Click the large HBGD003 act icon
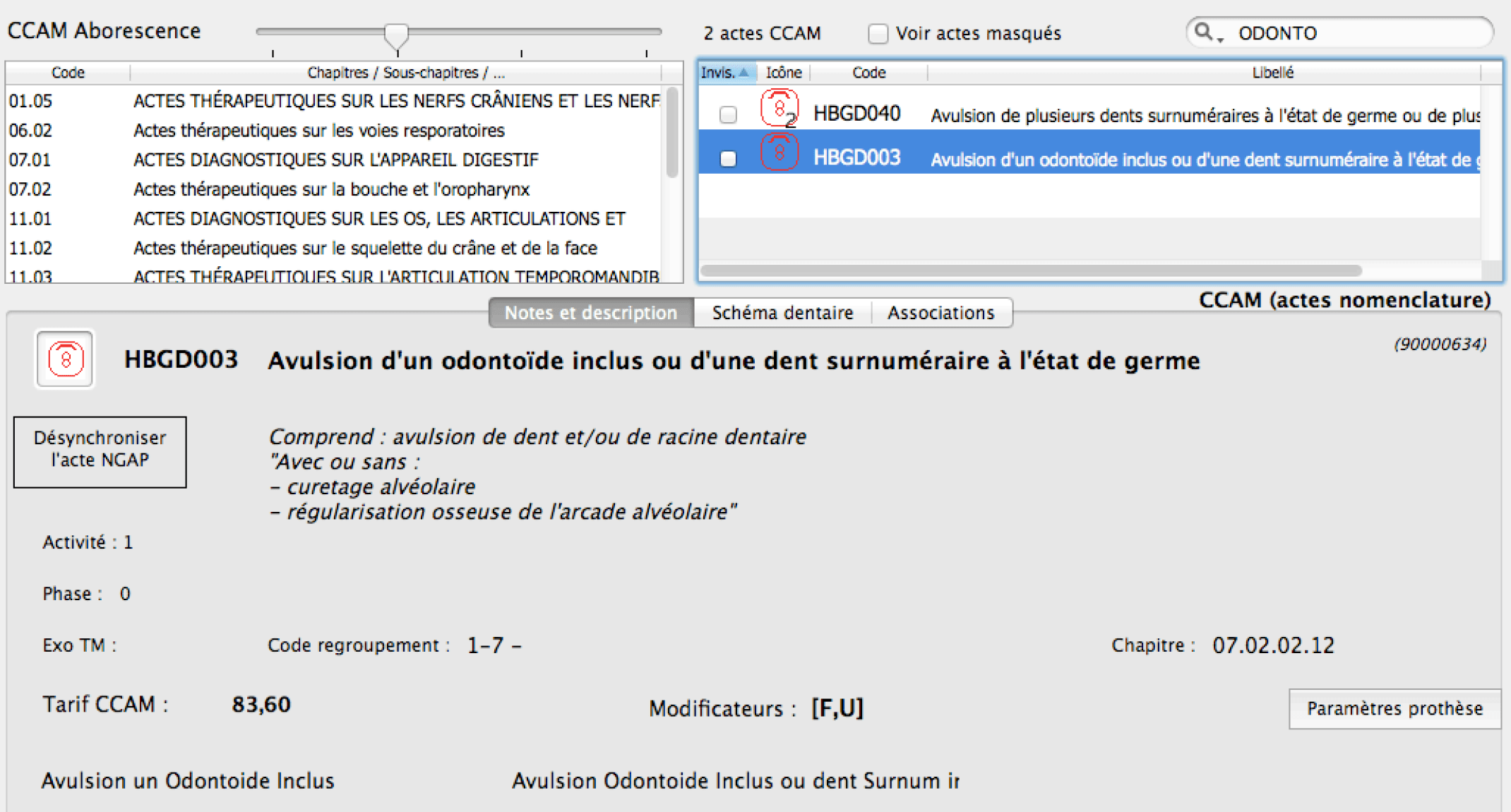Screen dimensions: 1511x812 click(65, 359)
